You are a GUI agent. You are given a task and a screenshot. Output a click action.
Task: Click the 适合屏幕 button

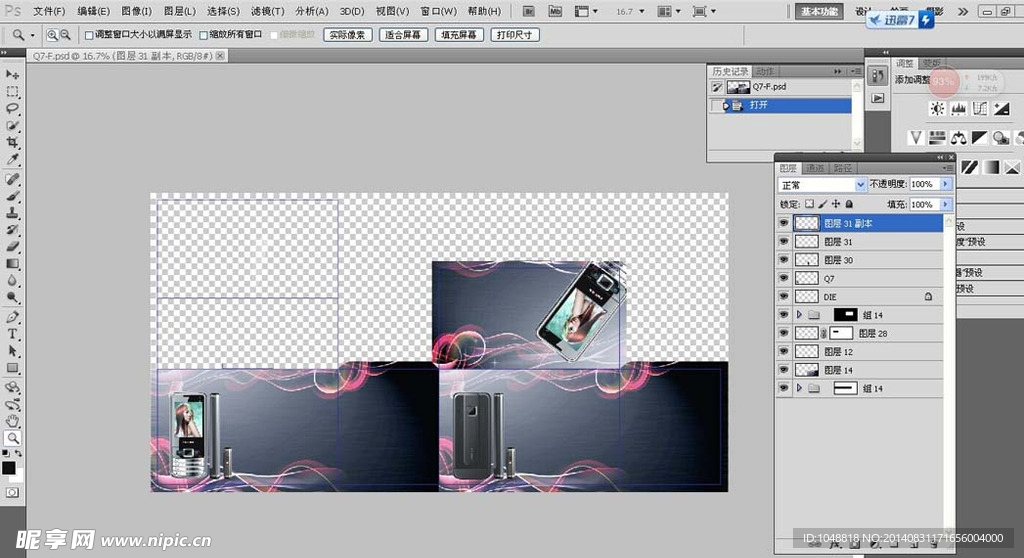404,34
